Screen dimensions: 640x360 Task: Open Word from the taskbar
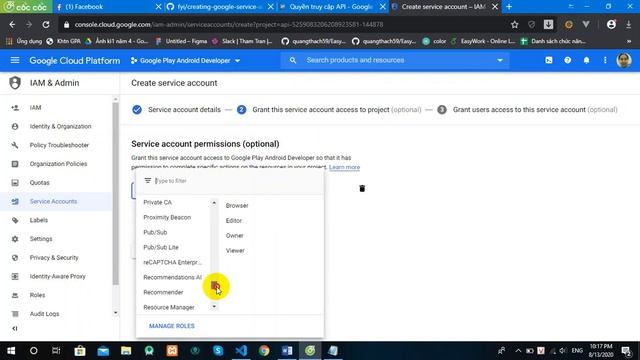(287, 351)
